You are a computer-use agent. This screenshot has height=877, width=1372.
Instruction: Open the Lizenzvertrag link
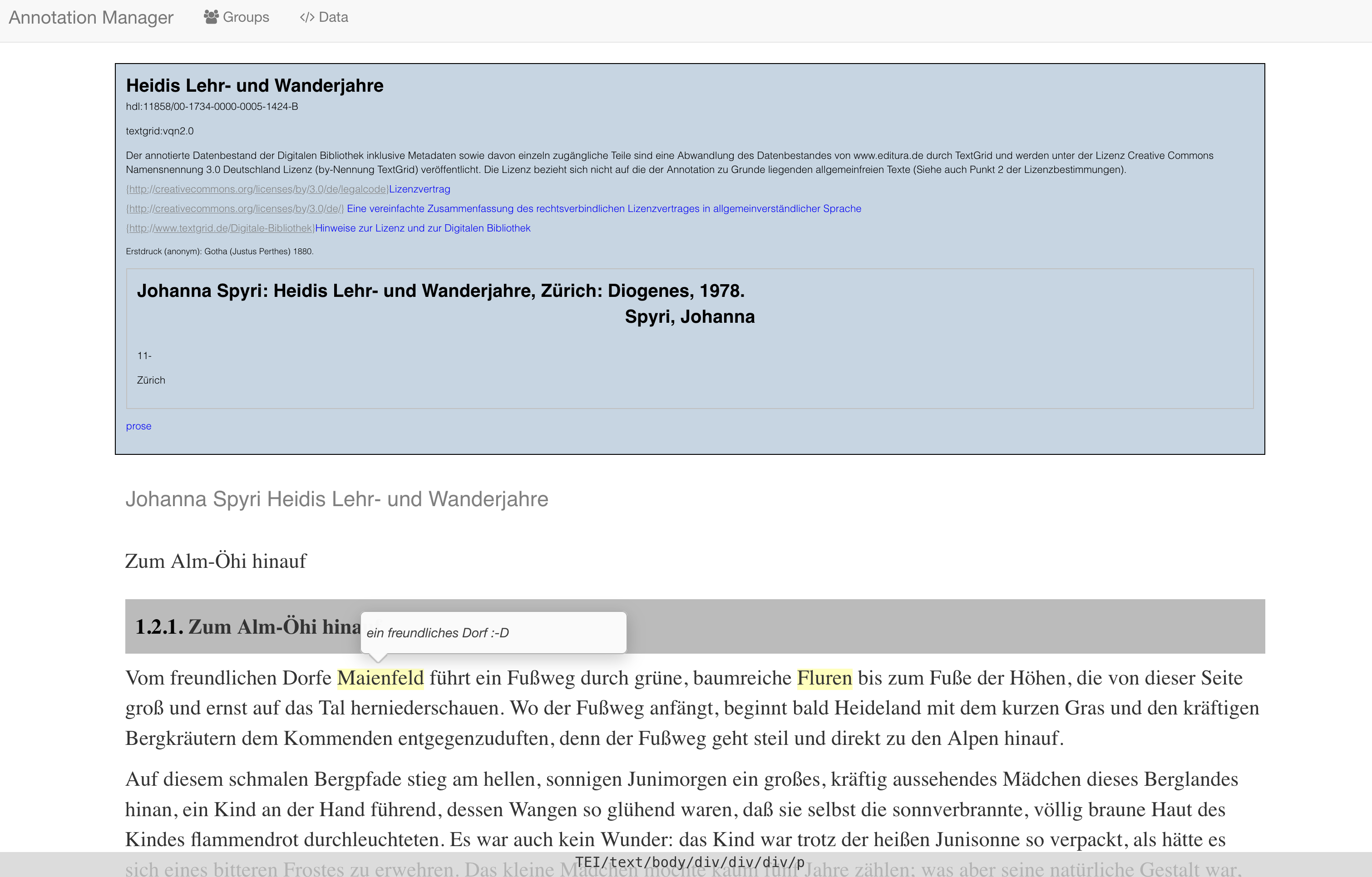(x=419, y=189)
